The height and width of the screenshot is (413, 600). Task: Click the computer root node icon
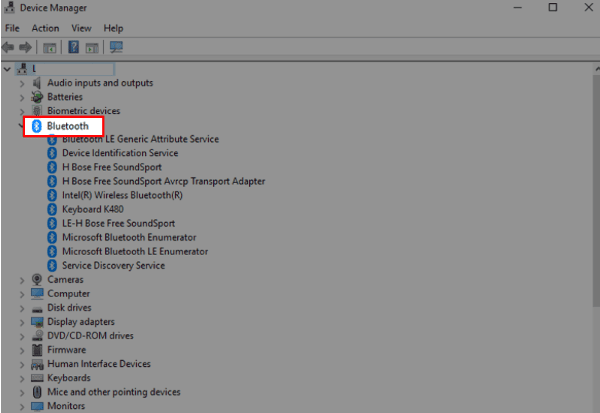click(x=23, y=69)
